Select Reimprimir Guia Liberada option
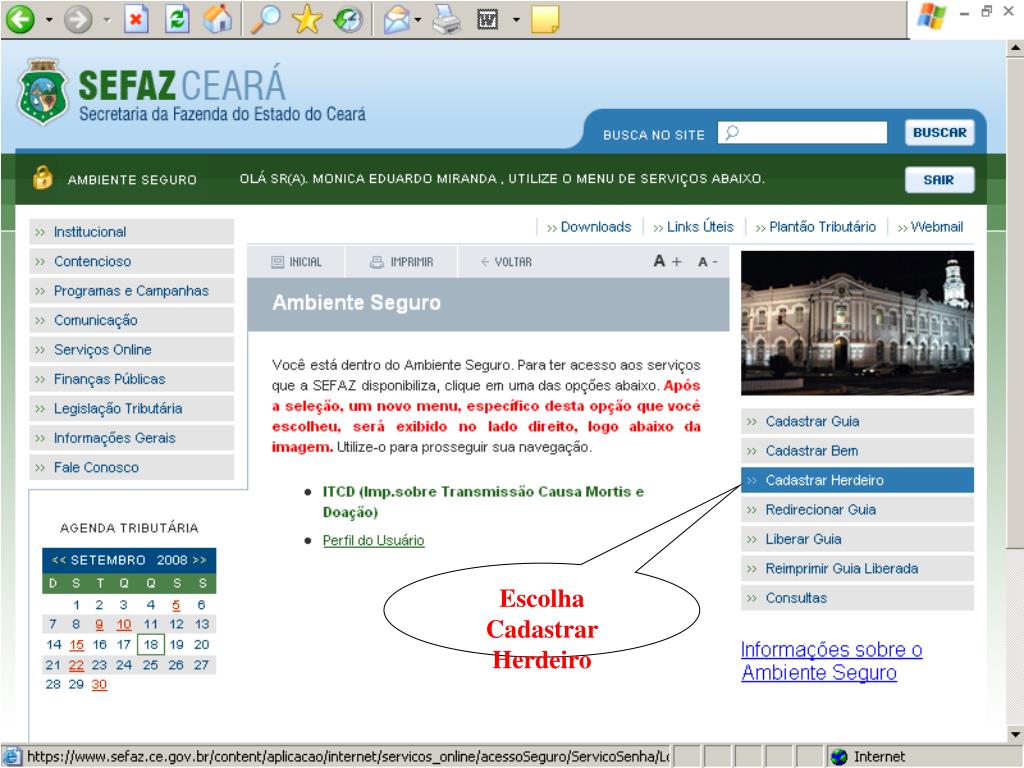This screenshot has width=1024, height=768. click(x=857, y=568)
